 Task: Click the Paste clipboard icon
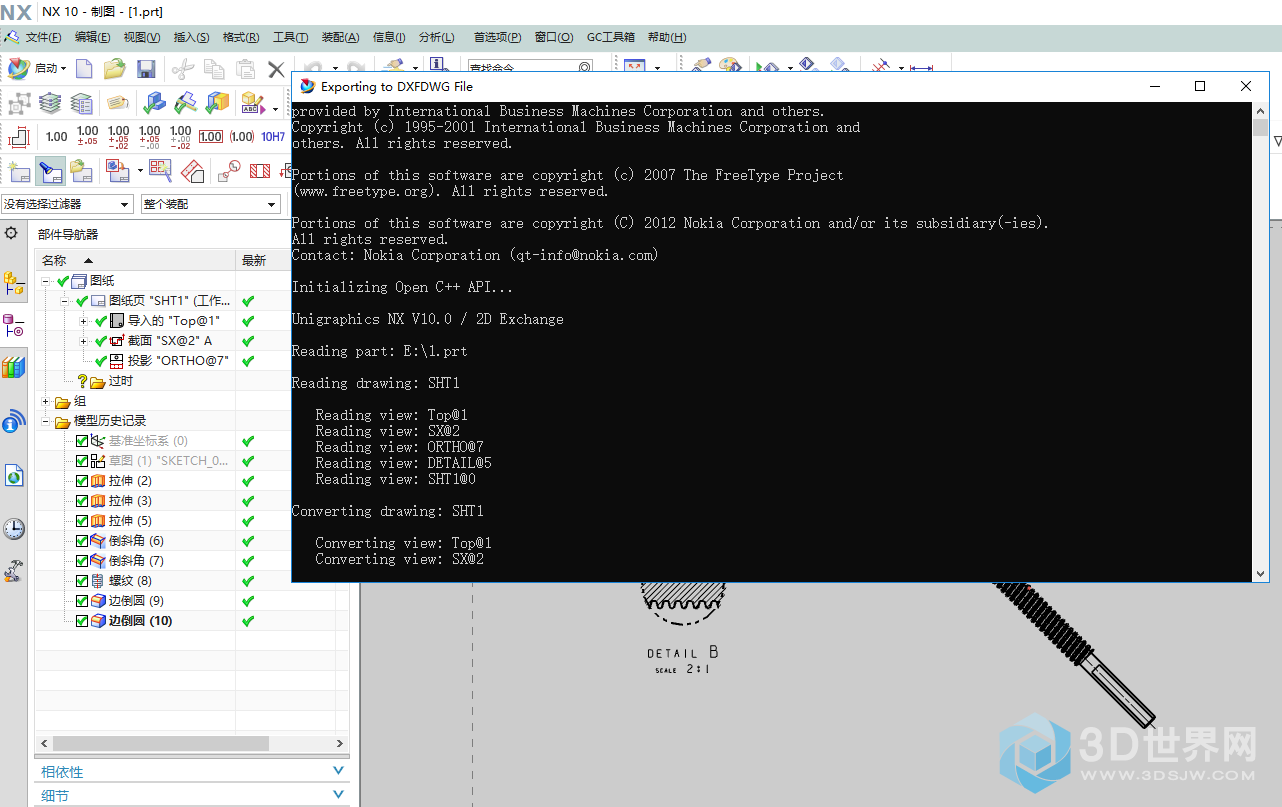click(x=245, y=69)
